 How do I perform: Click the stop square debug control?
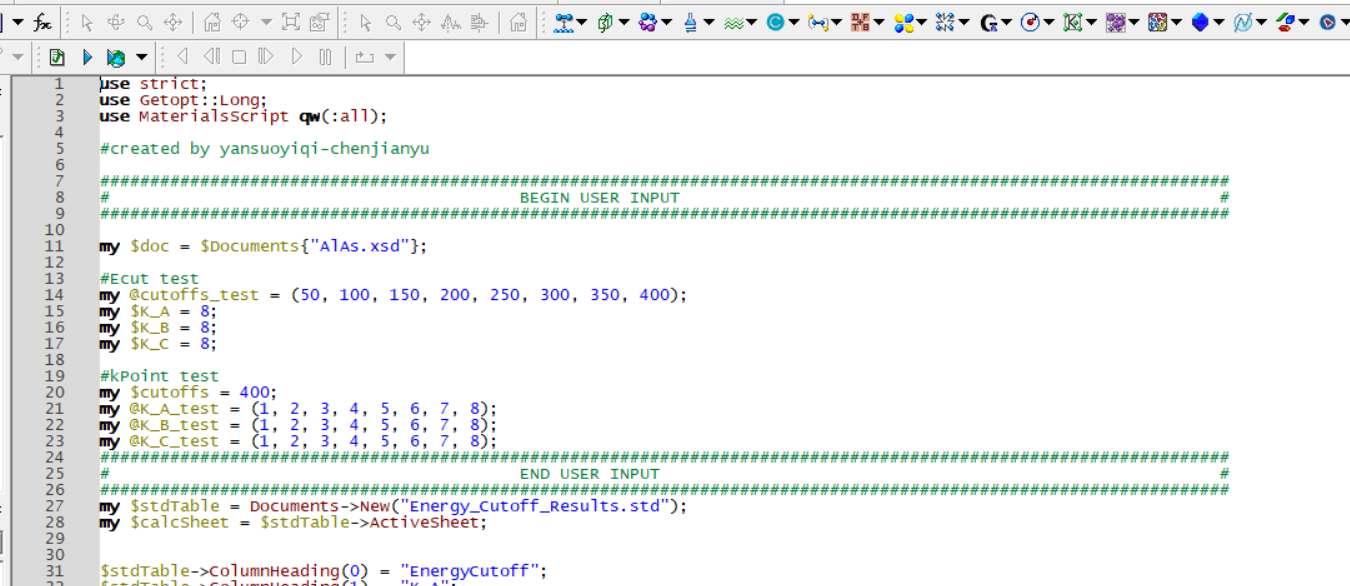[239, 58]
